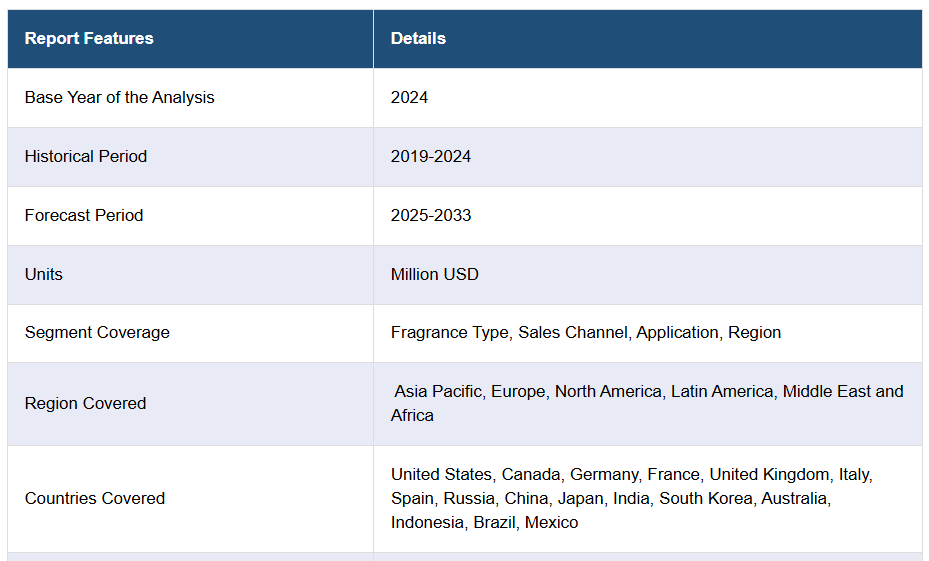Viewport: 929px width, 561px height.
Task: Select the Segment Coverage row label
Action: pos(97,333)
